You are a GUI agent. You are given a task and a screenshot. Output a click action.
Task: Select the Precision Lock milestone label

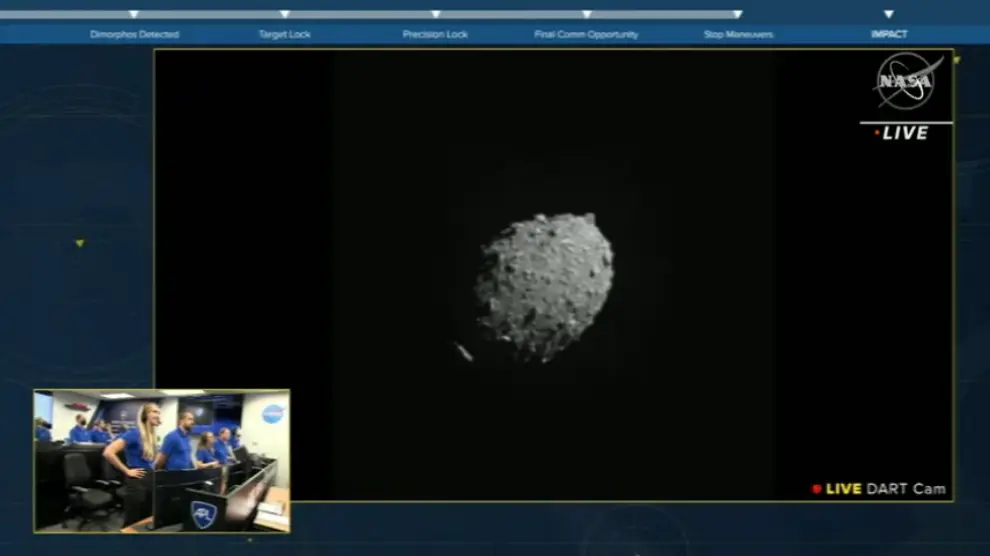[x=435, y=35]
